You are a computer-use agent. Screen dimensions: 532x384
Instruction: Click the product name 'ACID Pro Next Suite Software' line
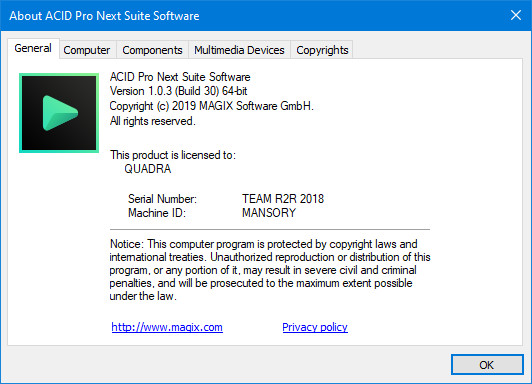(x=180, y=77)
